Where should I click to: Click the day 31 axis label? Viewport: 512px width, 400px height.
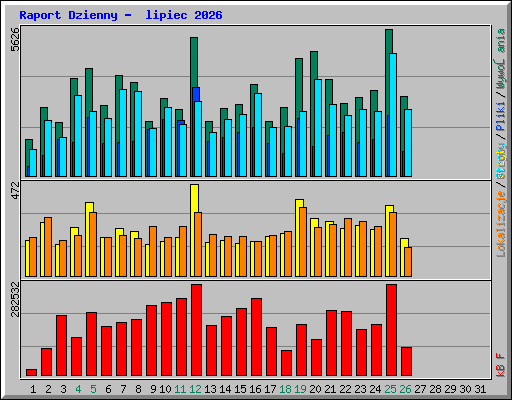(x=480, y=389)
